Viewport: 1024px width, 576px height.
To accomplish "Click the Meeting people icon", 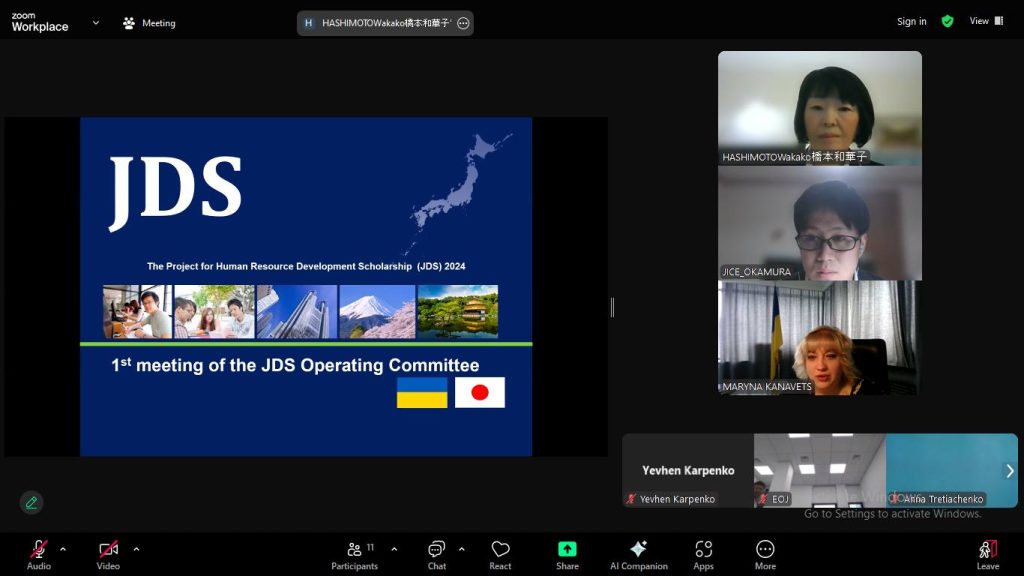I will 129,23.
